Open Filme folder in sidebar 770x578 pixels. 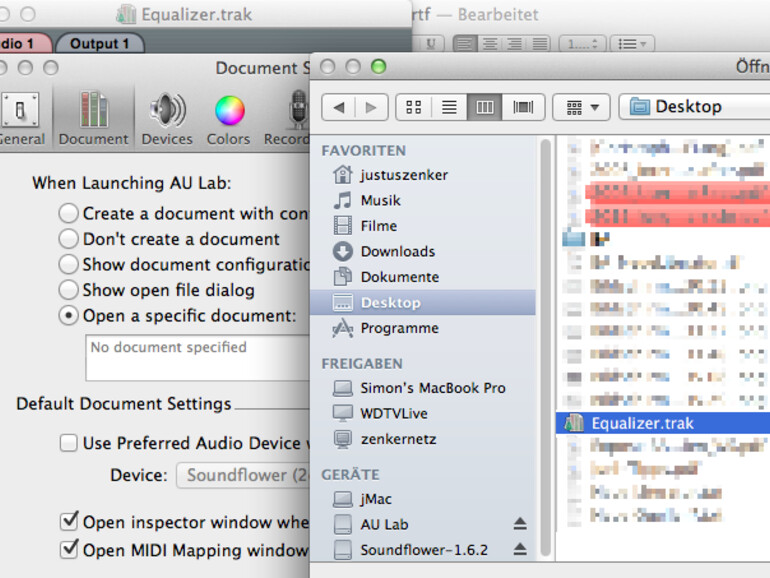[x=364, y=226]
